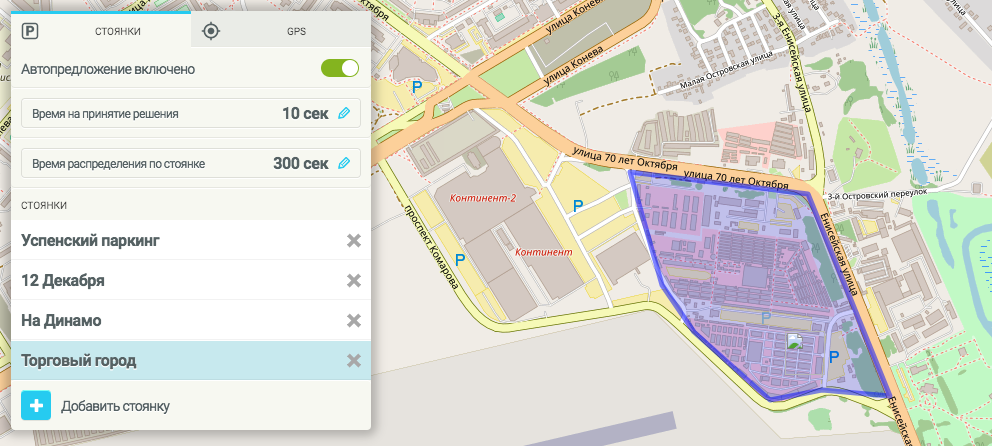This screenshot has width=992, height=446.
Task: Remove На Динамо parking with X
Action: tap(353, 321)
